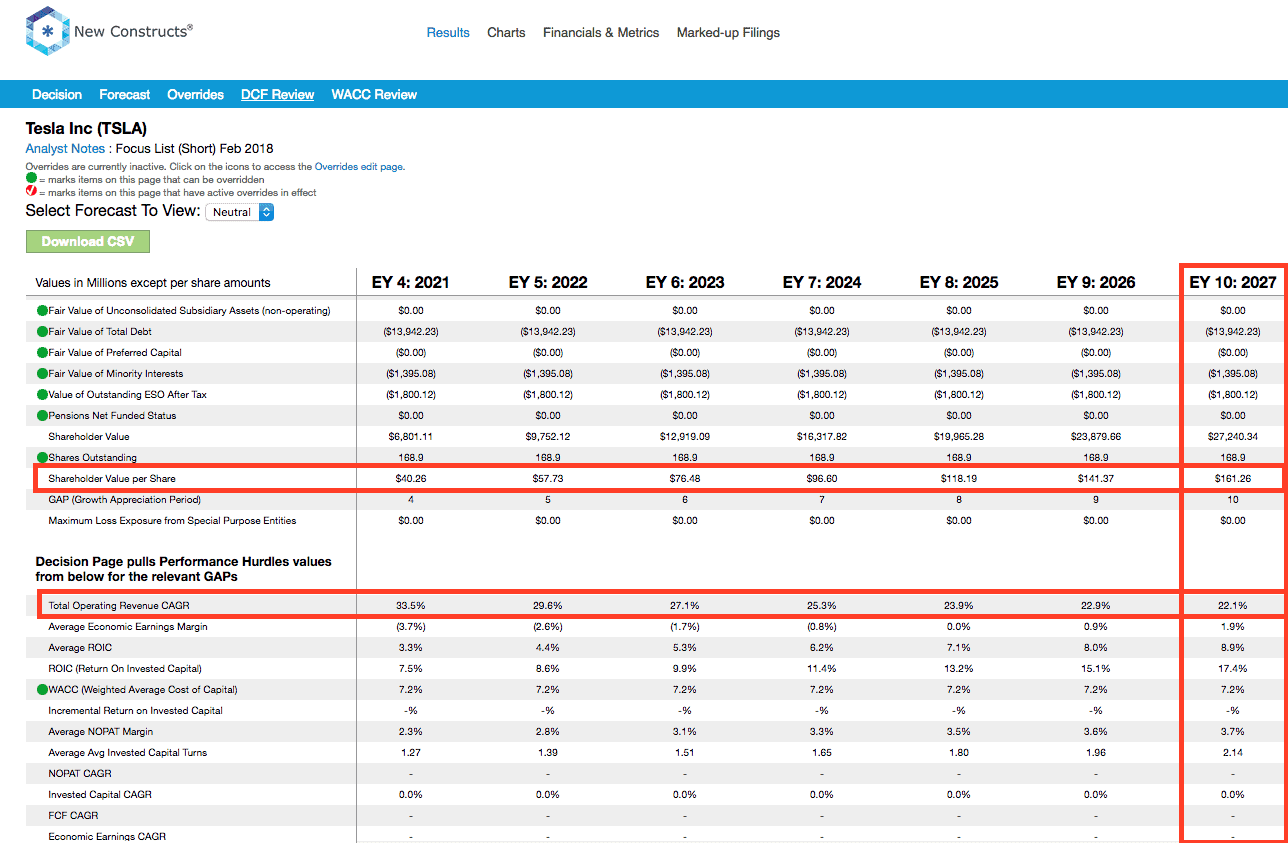Click Total Operating Revenue CAGR 22.1% cell
Screen dimensions: 1288x843
pos(1233,605)
